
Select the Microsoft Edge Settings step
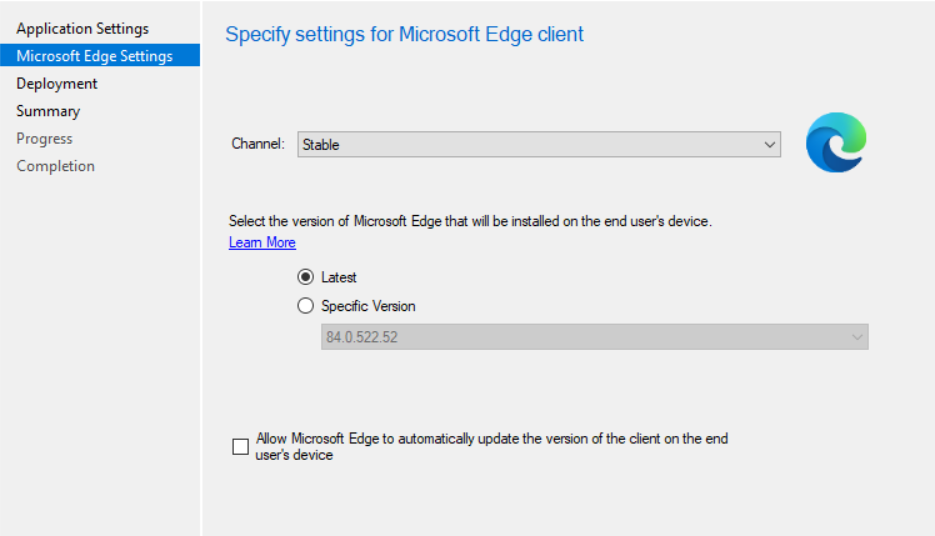click(x=94, y=56)
